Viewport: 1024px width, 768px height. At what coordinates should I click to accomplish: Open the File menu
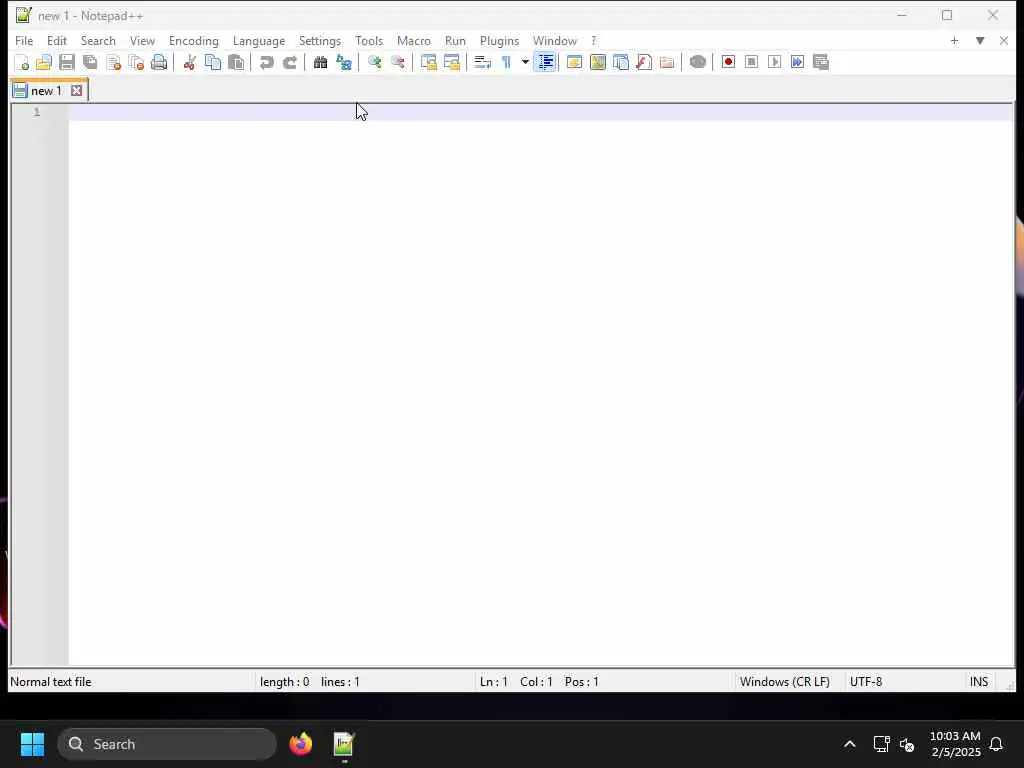24,40
